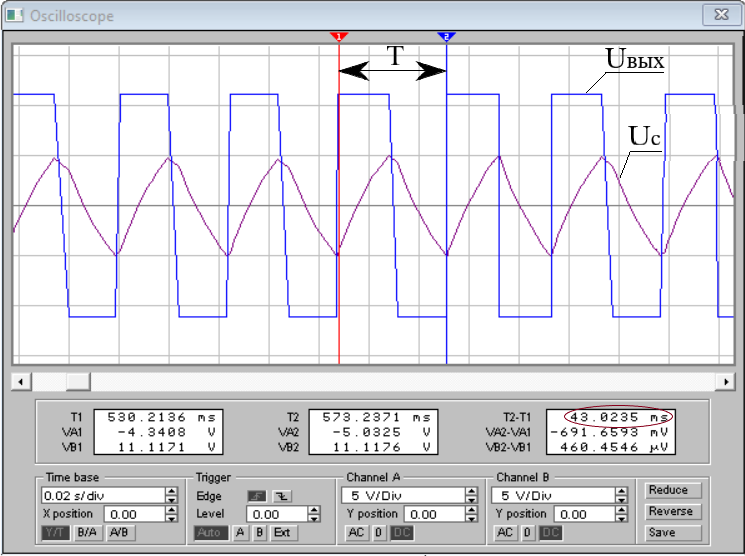Image resolution: width=745 pixels, height=556 pixels.
Task: Adjust Channel A 5 V/Div scale spinner
Action: 471,495
